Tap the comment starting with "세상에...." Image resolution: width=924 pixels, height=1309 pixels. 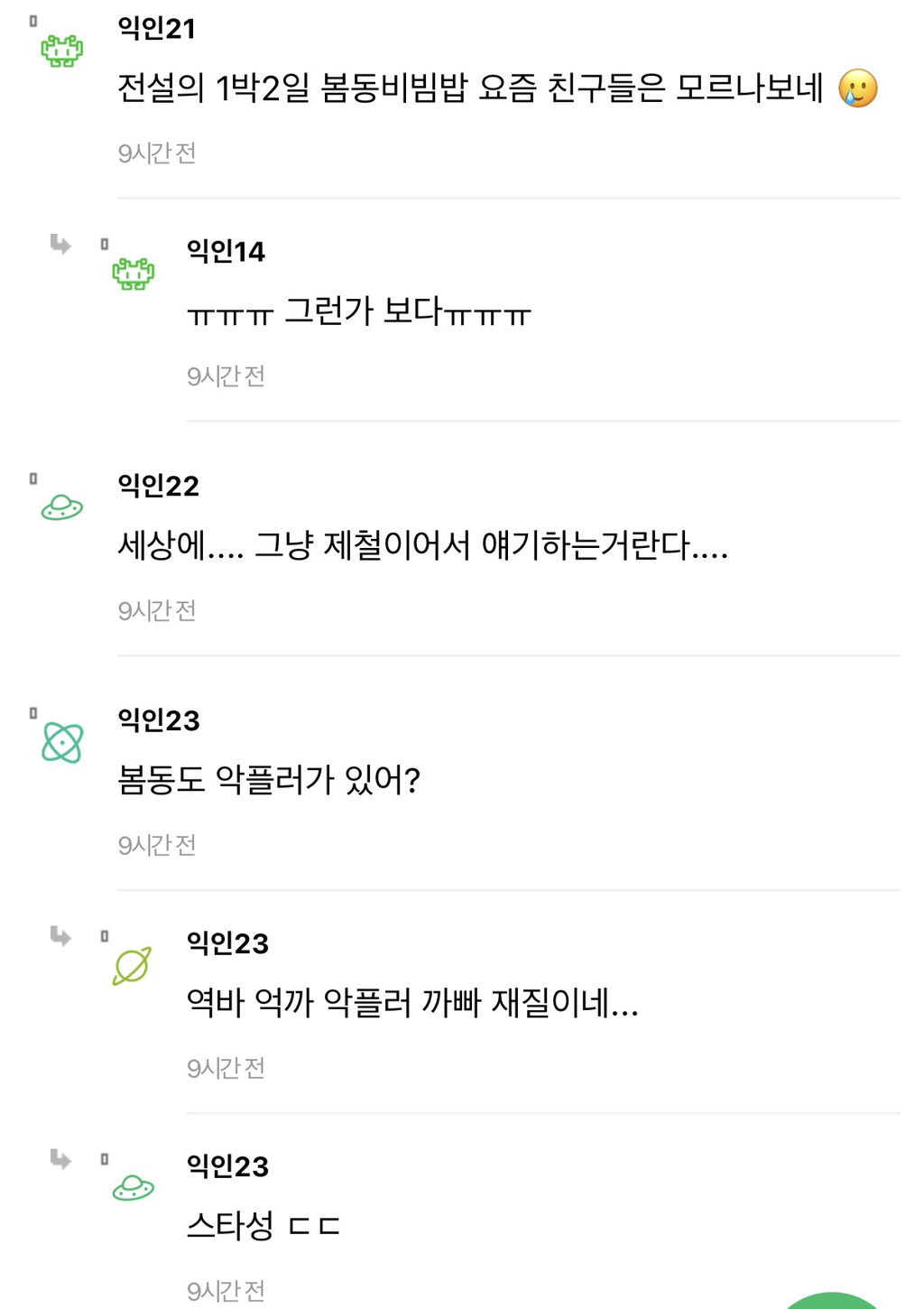(x=422, y=545)
